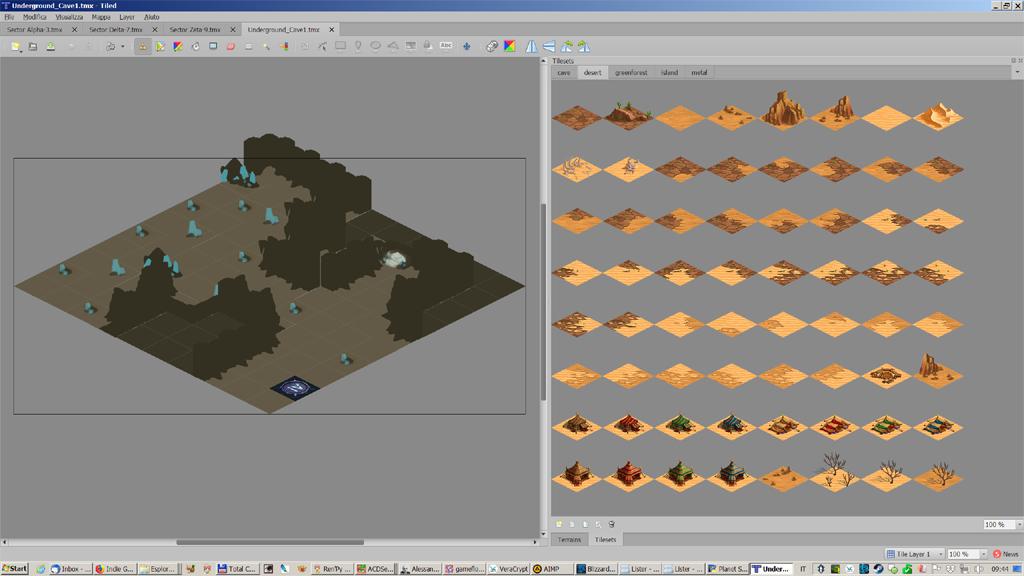Open the Visualizza menu

pos(69,17)
